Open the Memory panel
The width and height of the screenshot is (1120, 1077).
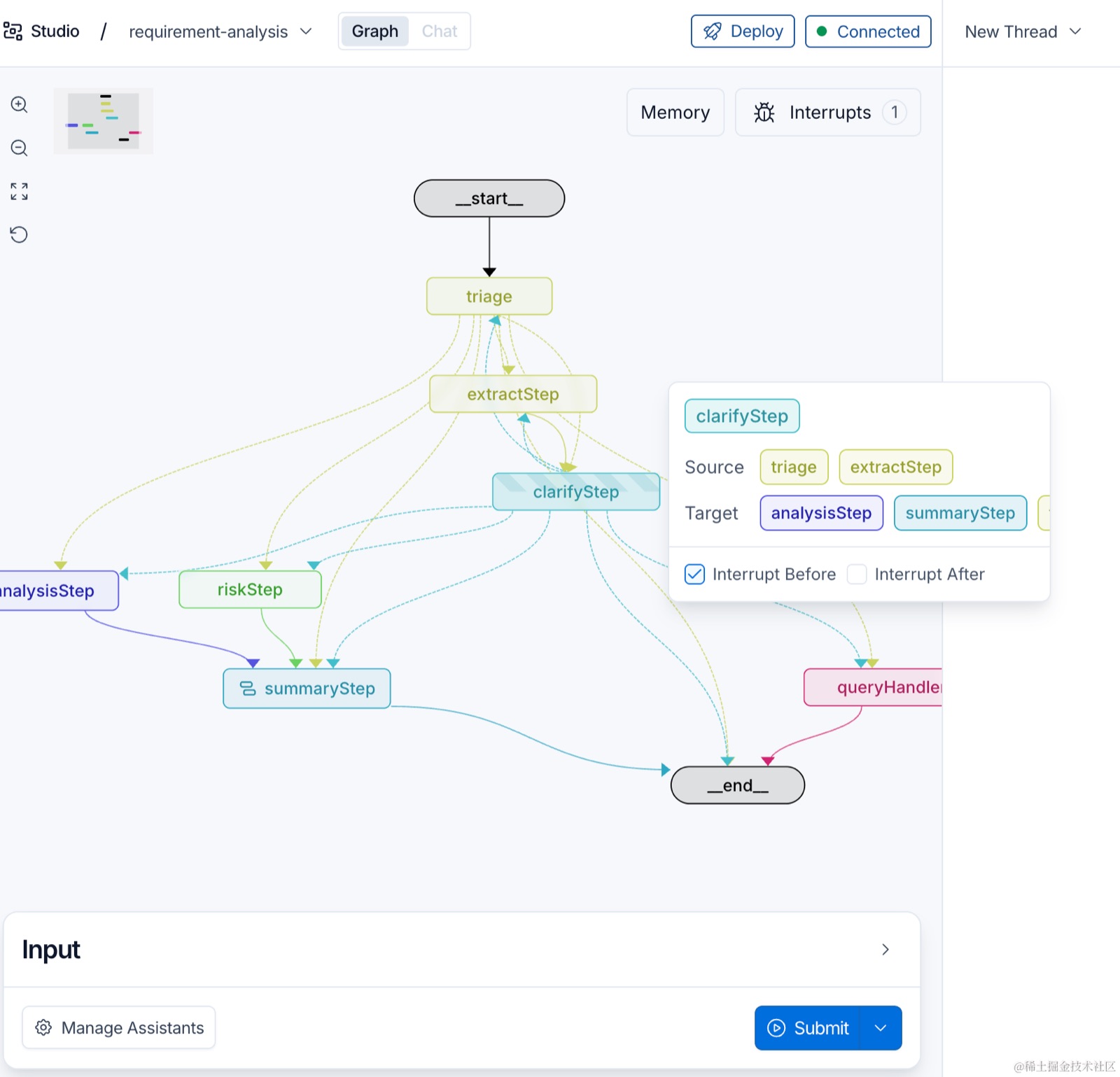point(675,113)
